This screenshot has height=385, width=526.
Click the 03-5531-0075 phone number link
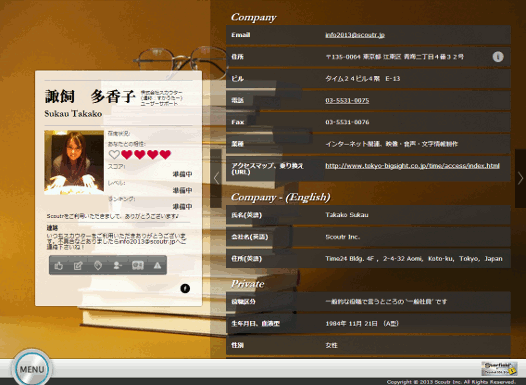click(x=347, y=100)
